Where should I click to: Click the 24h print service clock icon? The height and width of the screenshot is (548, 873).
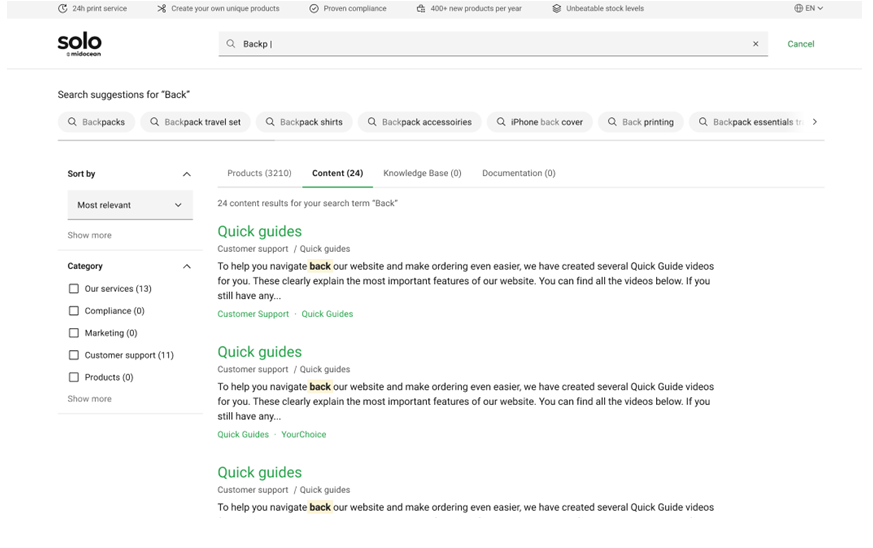point(62,8)
